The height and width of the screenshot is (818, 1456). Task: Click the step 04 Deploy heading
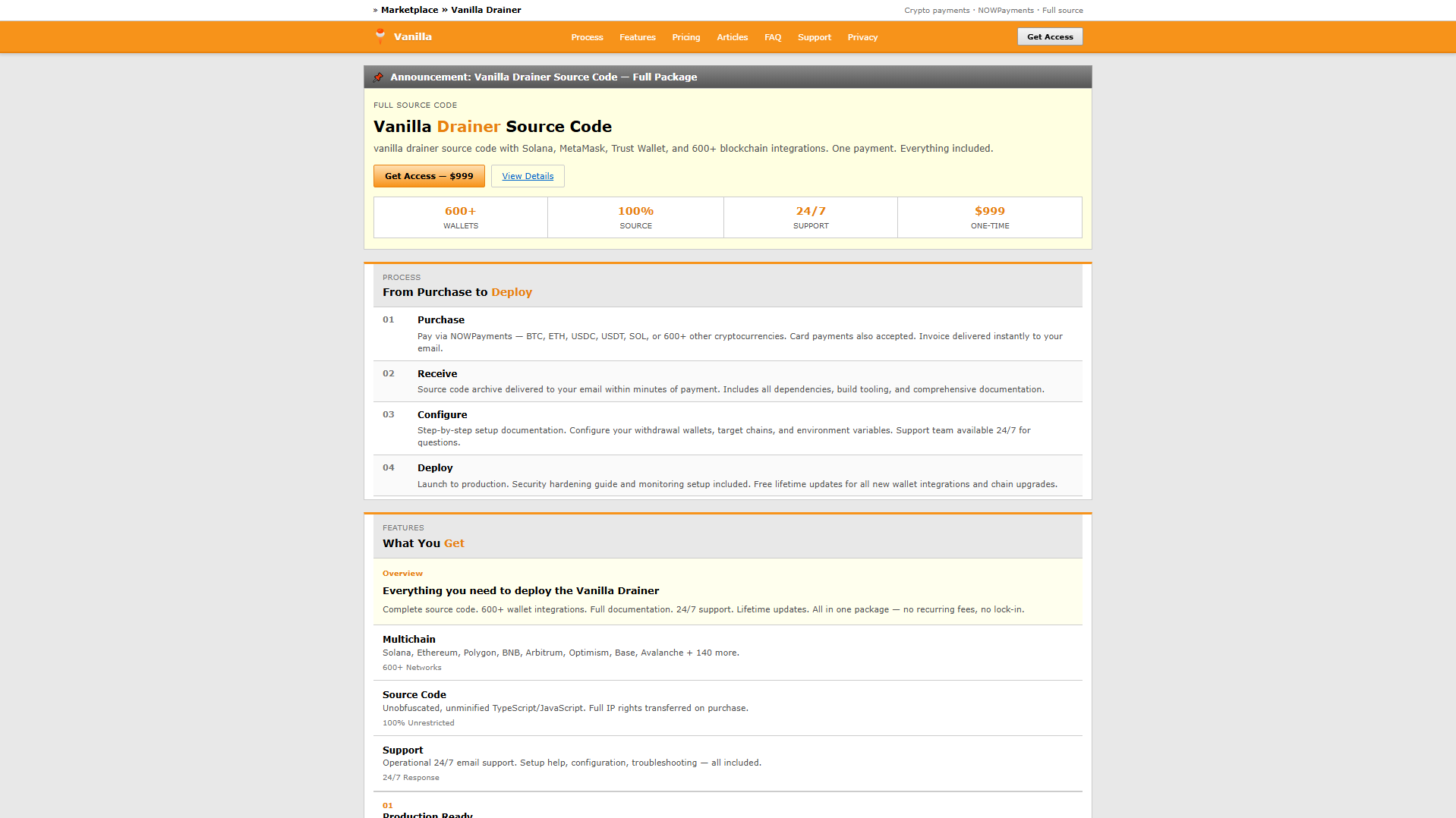435,468
